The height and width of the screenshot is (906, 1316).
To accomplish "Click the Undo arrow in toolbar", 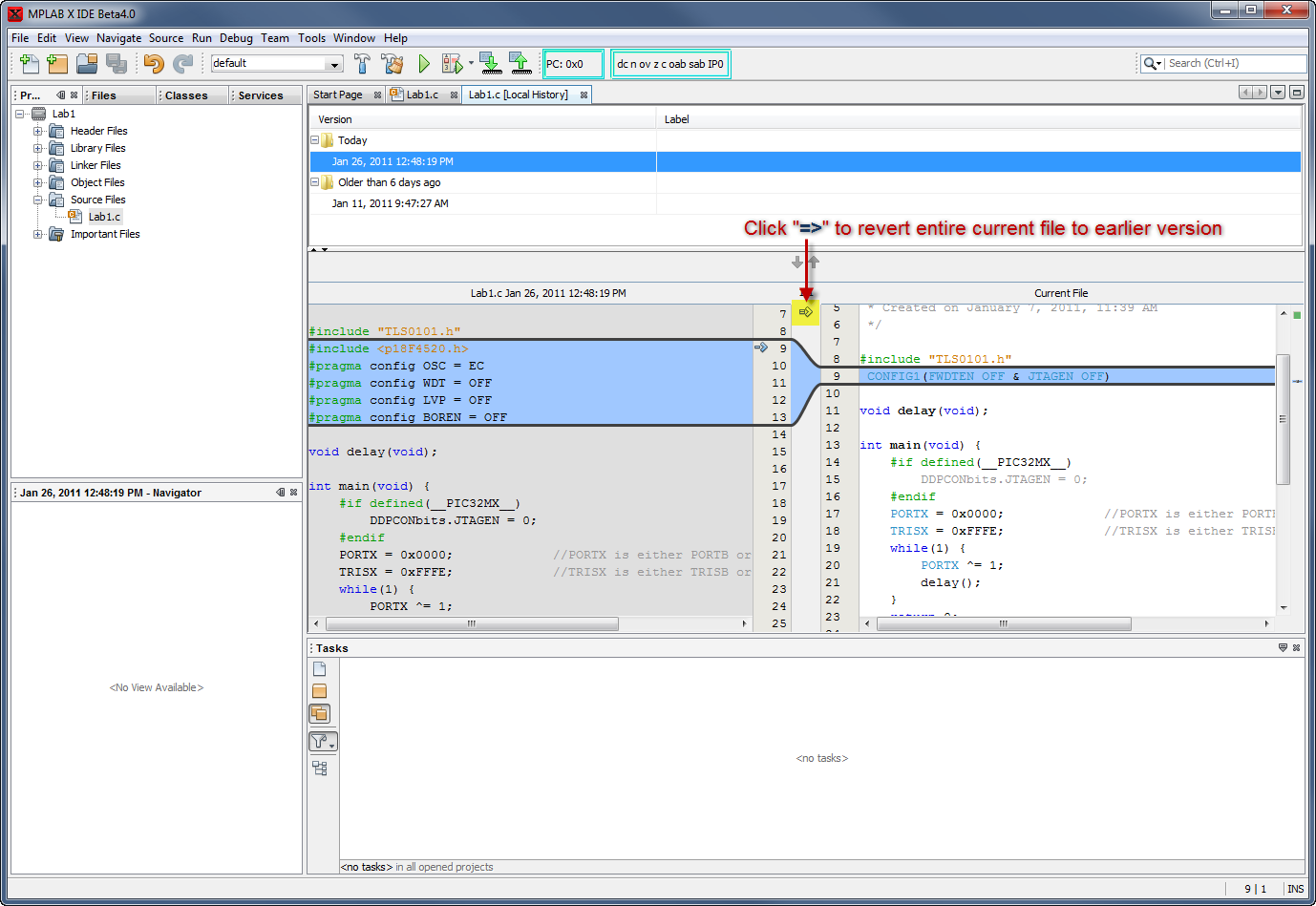I will point(153,64).
